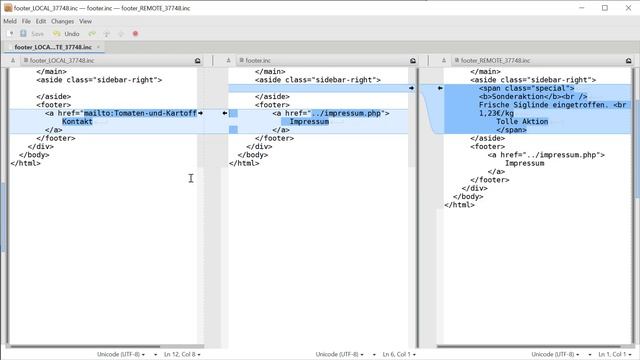
Task: Click ../impressum.php in middle pane
Action: (x=346, y=113)
